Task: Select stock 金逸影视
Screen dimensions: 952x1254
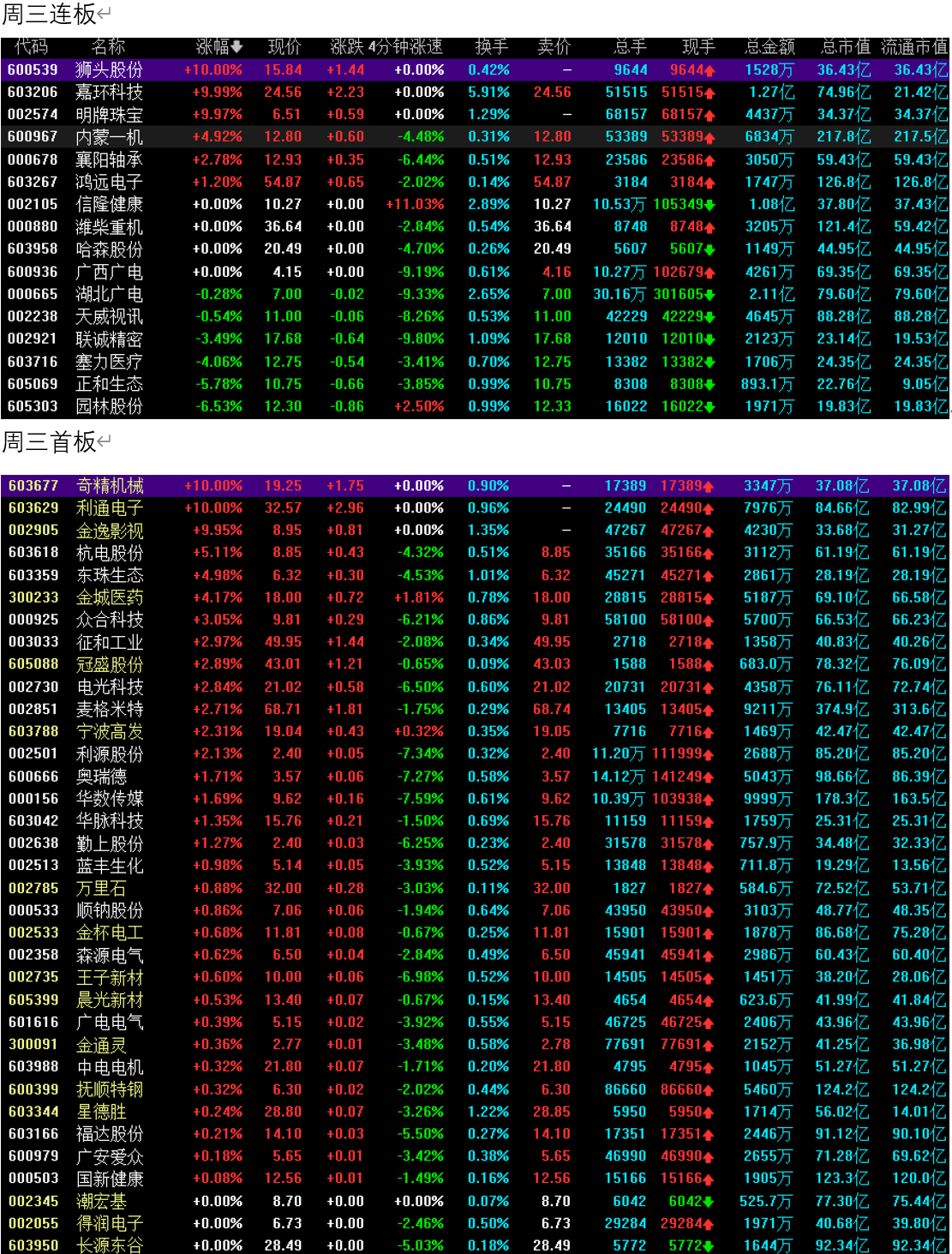Action: (110, 531)
